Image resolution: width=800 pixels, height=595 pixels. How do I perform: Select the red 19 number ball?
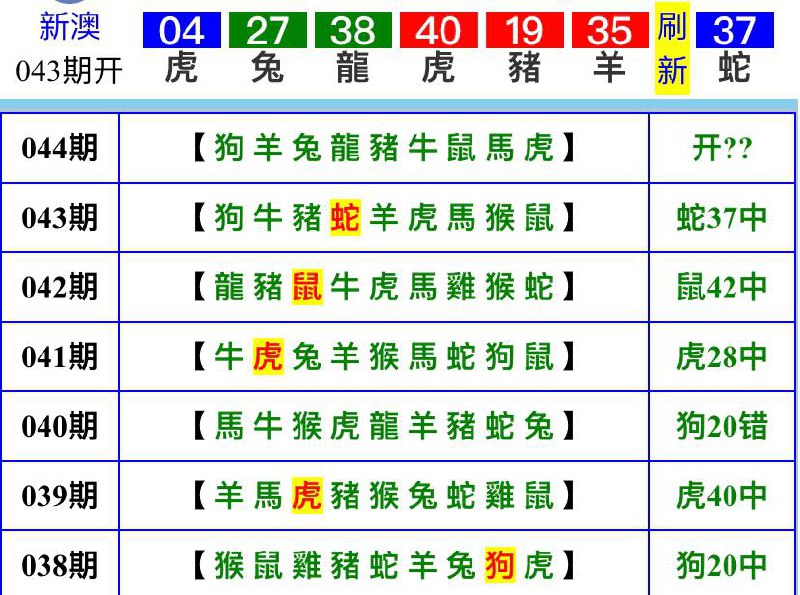524,30
